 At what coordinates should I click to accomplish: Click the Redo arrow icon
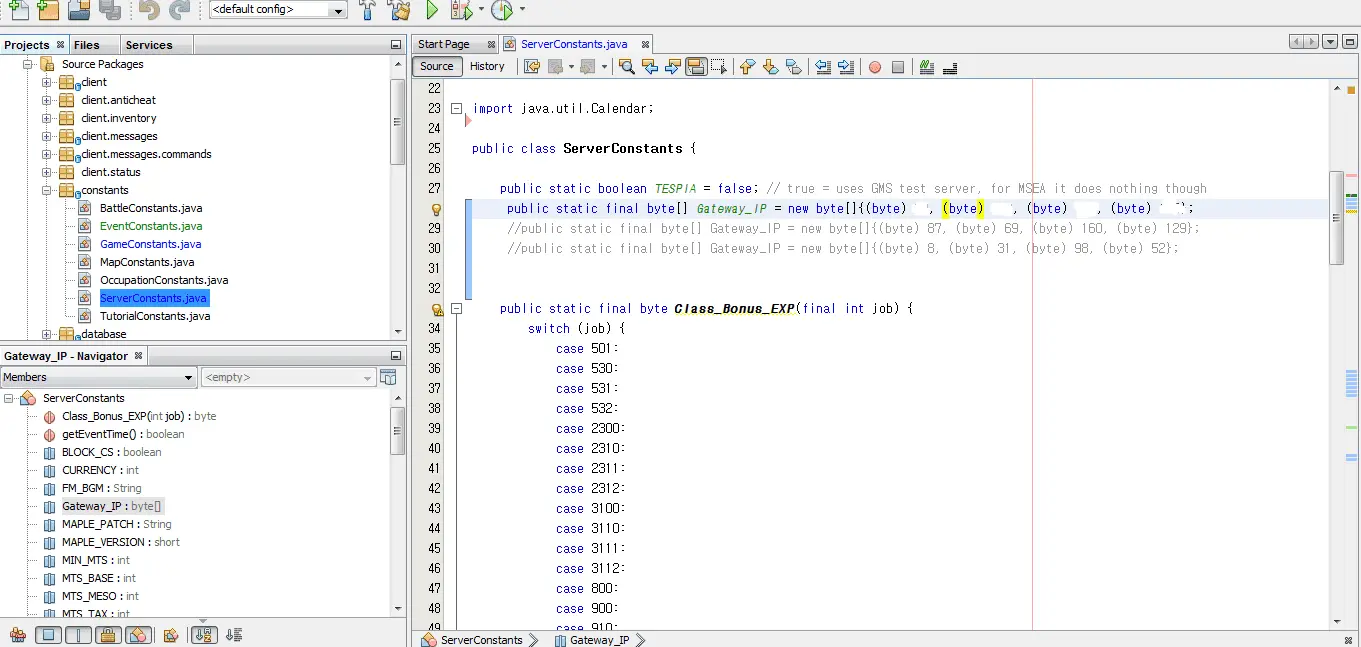pyautogui.click(x=179, y=10)
